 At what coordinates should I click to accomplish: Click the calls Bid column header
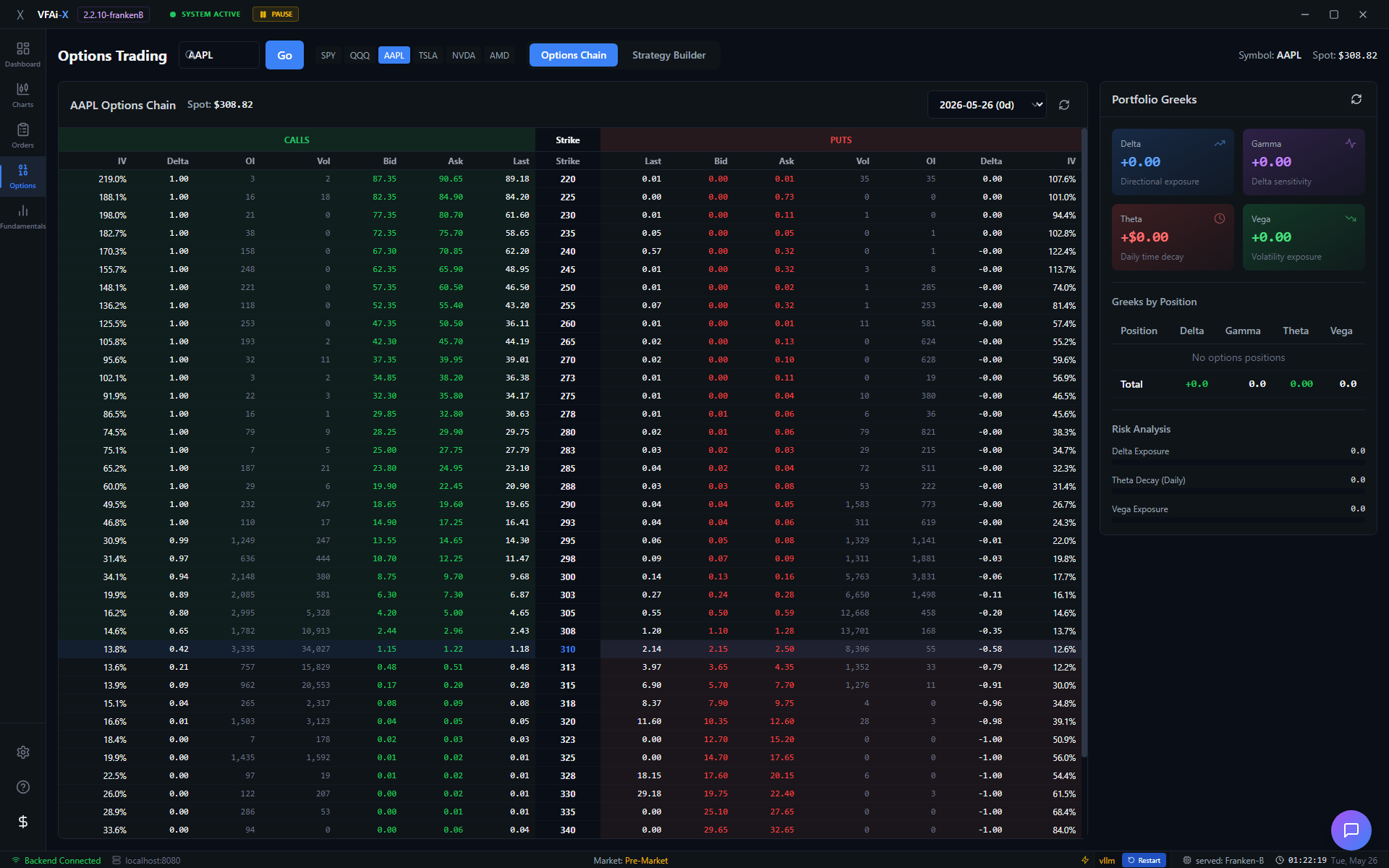coord(390,161)
